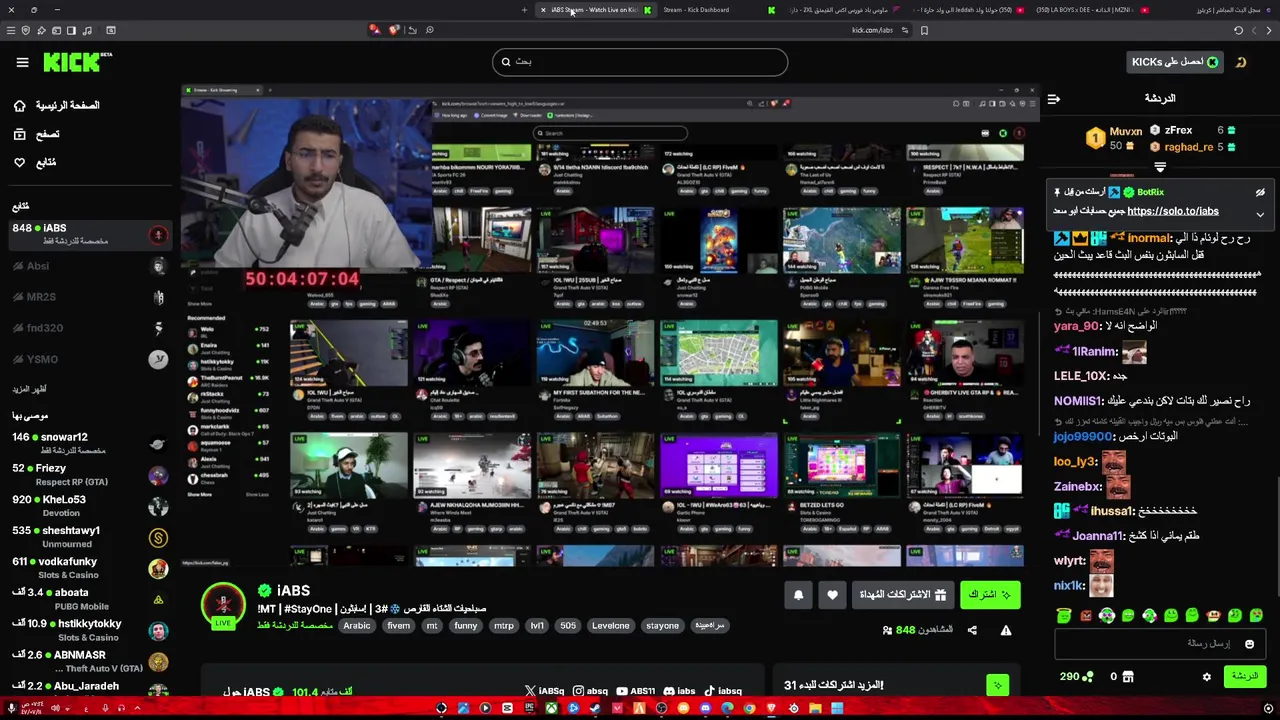The image size is (1280, 720).
Task: Hide the pinned BotRix message
Action: 1260,192
